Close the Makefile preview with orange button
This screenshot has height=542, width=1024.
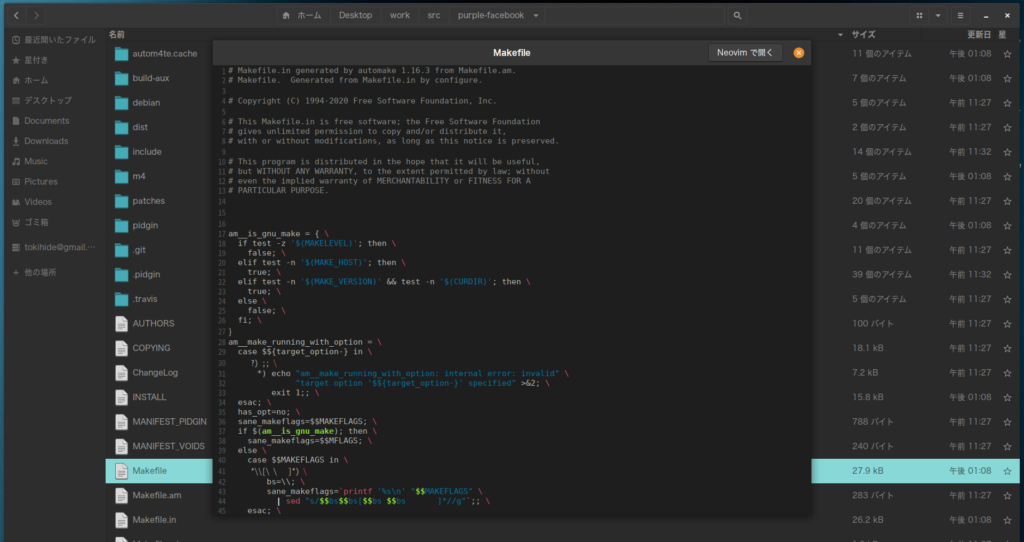click(798, 53)
